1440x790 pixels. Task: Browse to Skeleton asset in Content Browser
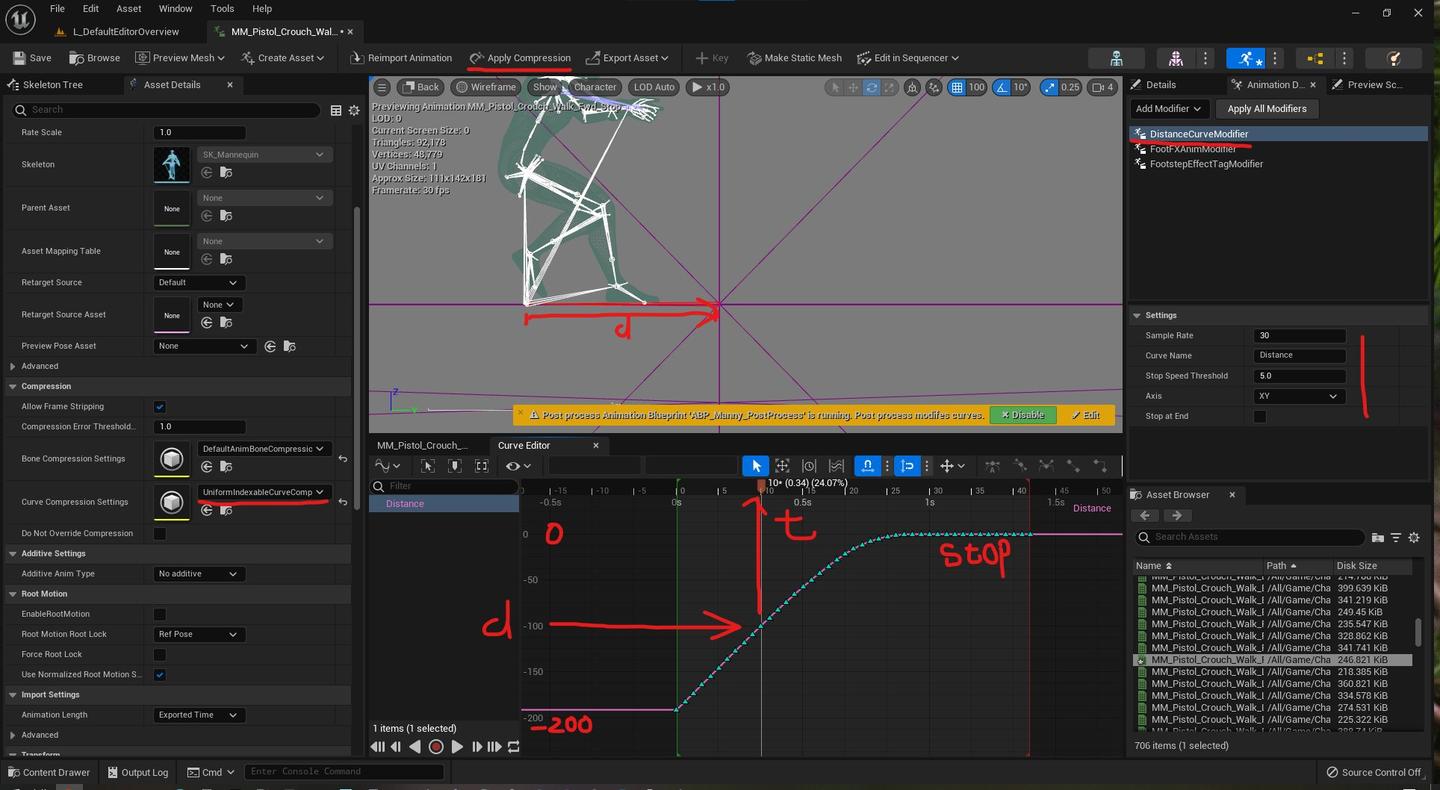click(x=226, y=173)
